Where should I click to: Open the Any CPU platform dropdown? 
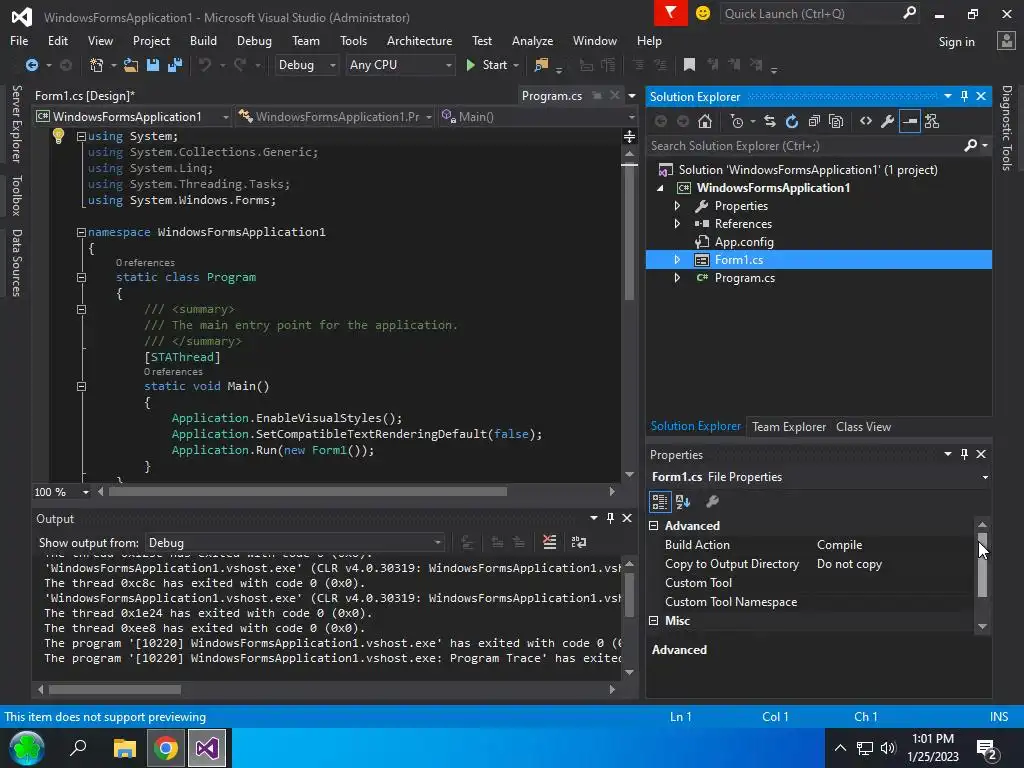click(x=400, y=65)
